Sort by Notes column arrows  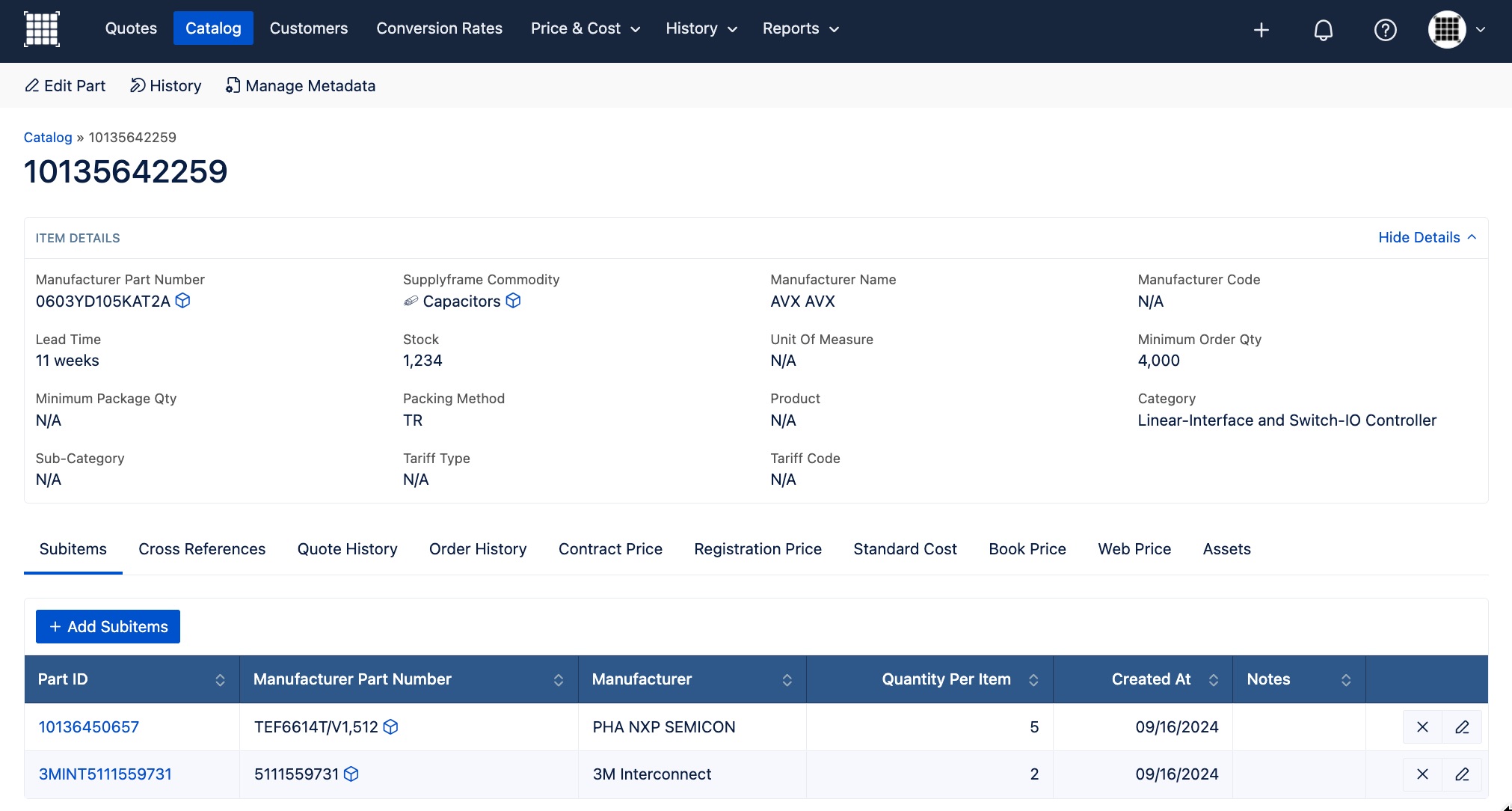click(1346, 680)
